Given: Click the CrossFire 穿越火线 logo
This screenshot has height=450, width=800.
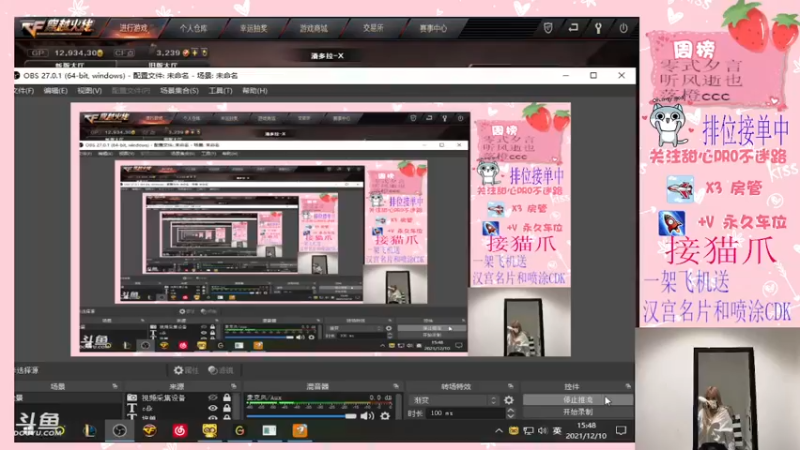Looking at the screenshot, I should (x=59, y=28).
